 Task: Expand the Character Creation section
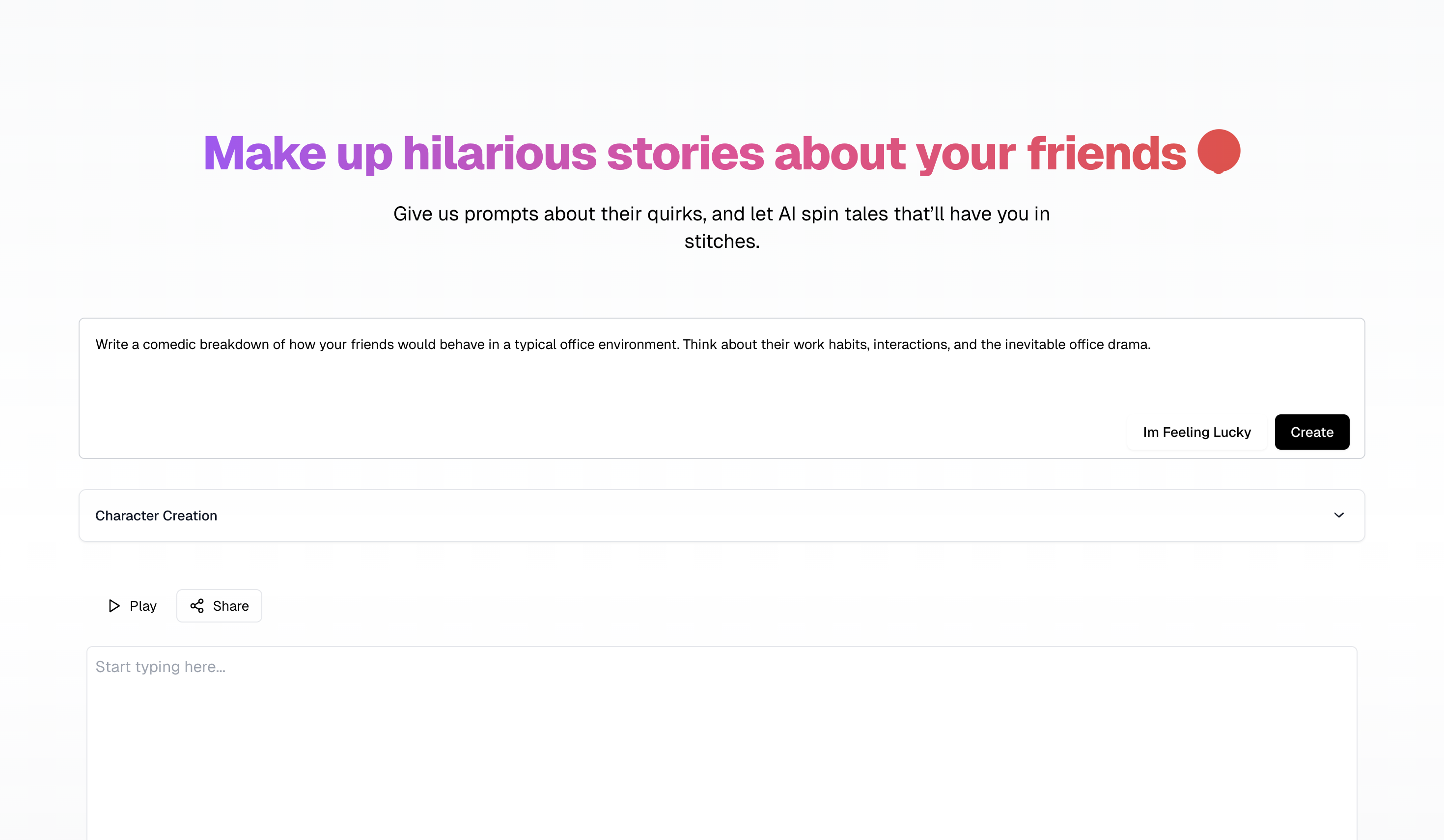pyautogui.click(x=722, y=515)
